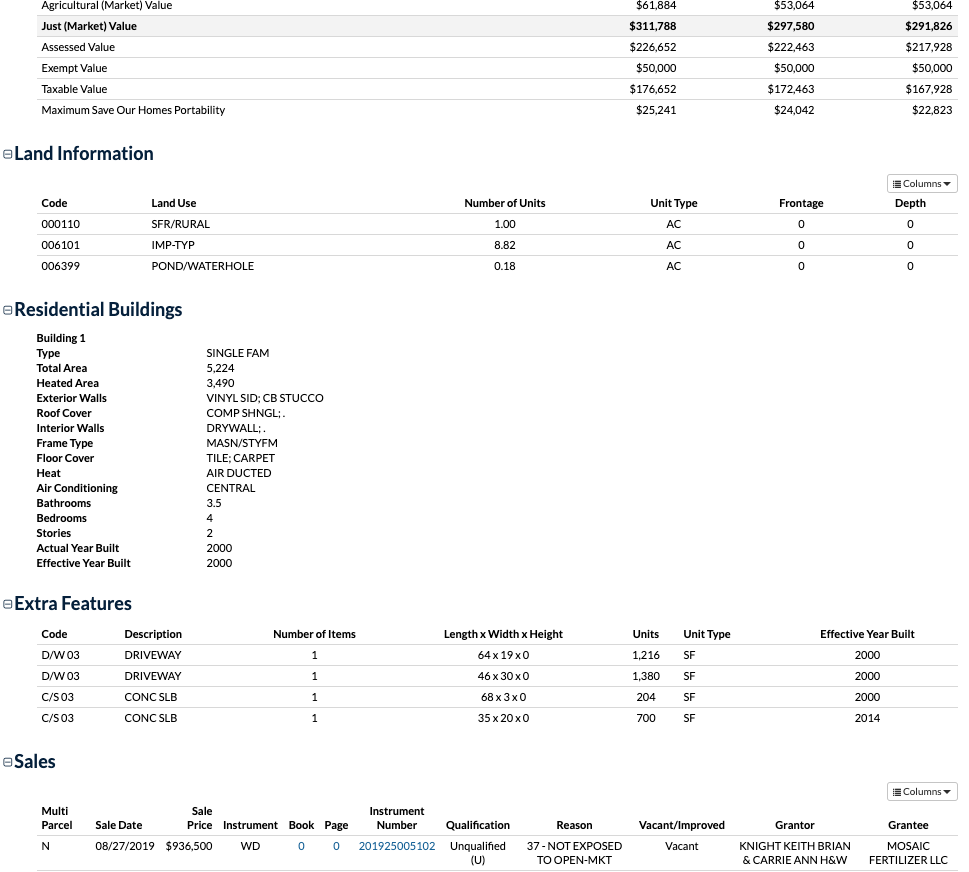Click the Qualification column header

click(x=478, y=825)
